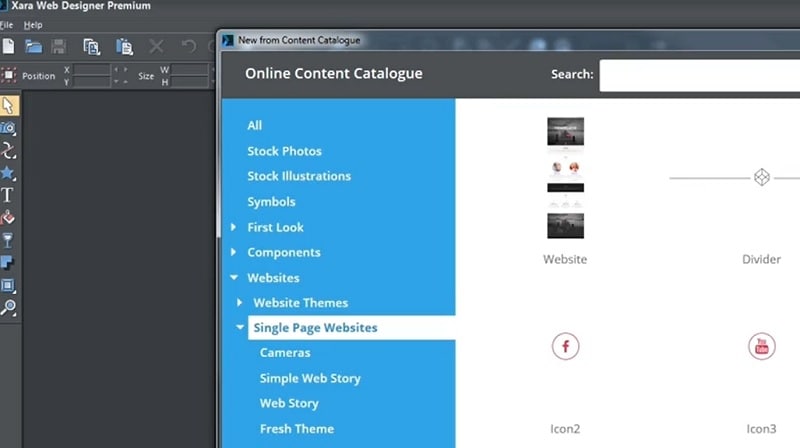Open the Simple Web Story category
This screenshot has height=448, width=800.
click(x=310, y=378)
